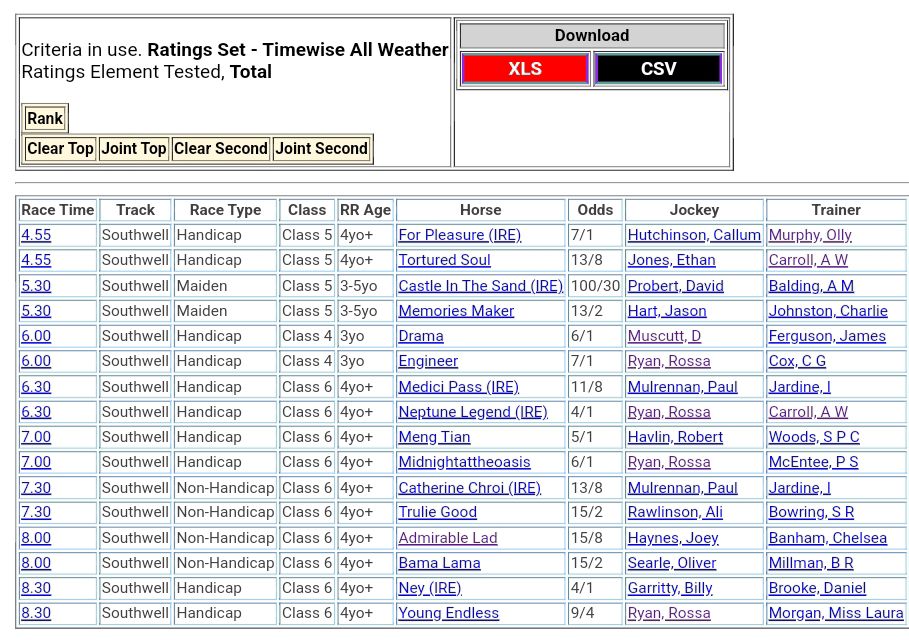Open the Midnightattheoasis horse link

click(464, 462)
